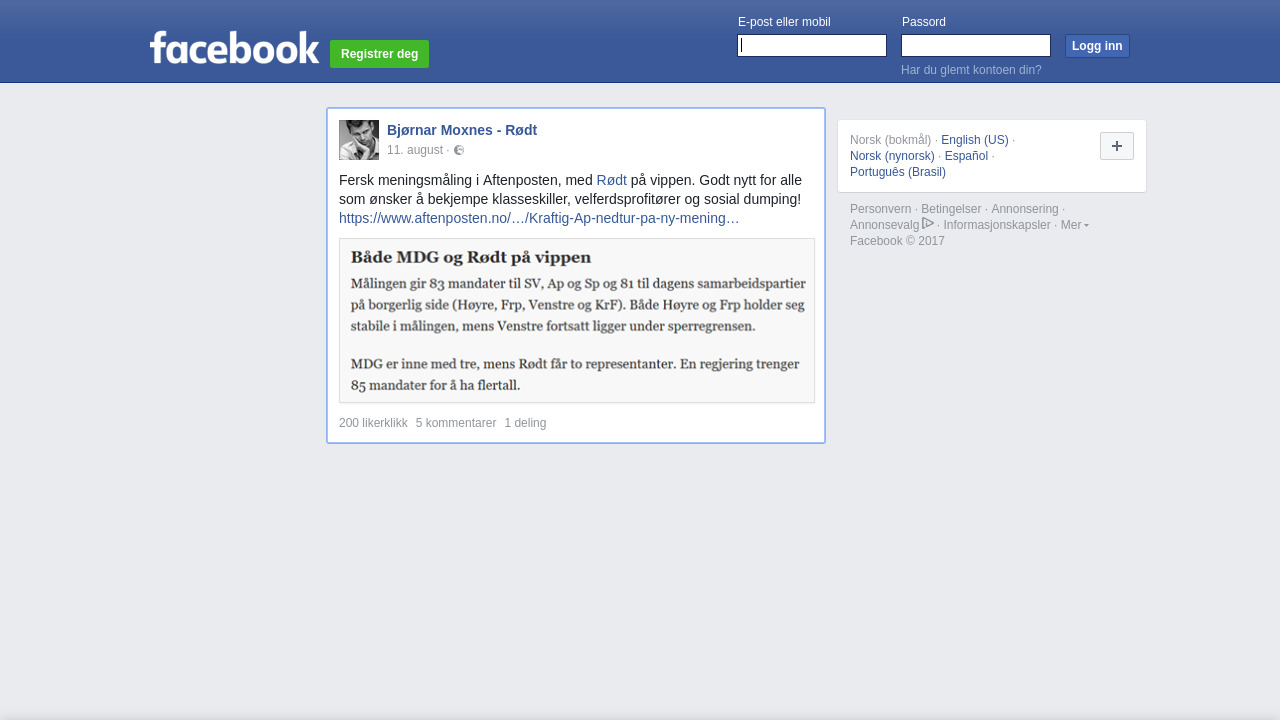Image resolution: width=1280 pixels, height=720 pixels.
Task: Click Facebook © 2017 text
Action: pos(897,241)
